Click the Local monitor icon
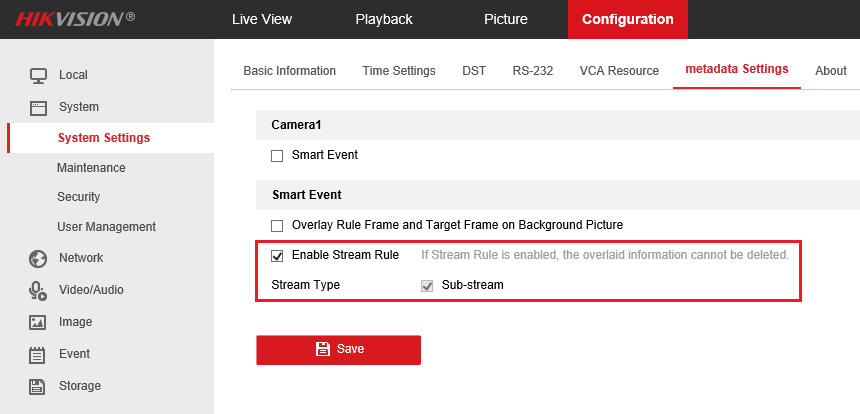Image resolution: width=860 pixels, height=414 pixels. point(38,76)
